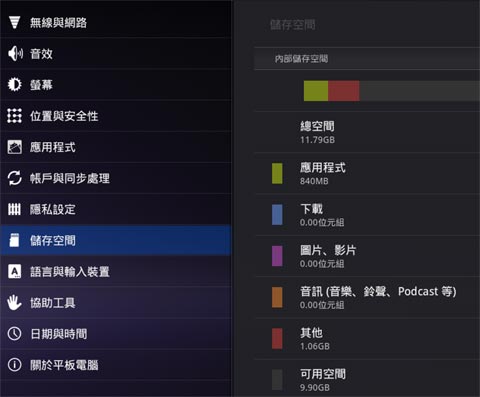Open the 隱私設定 menu item
Screen dimensions: 480x397
(x=116, y=209)
